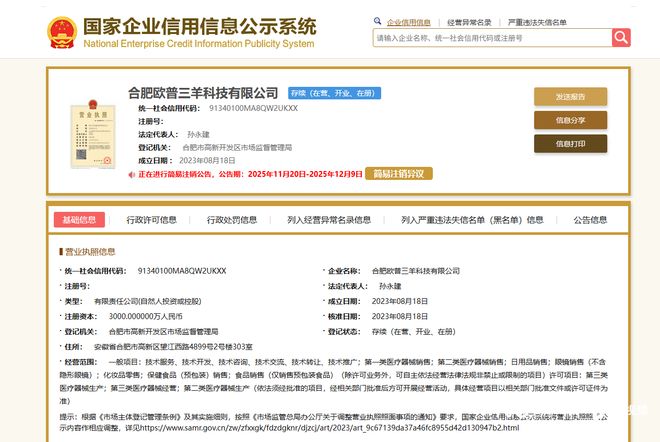Switch to the 公告信息 tab
Viewport: 660px width, 442px height.
(590, 220)
